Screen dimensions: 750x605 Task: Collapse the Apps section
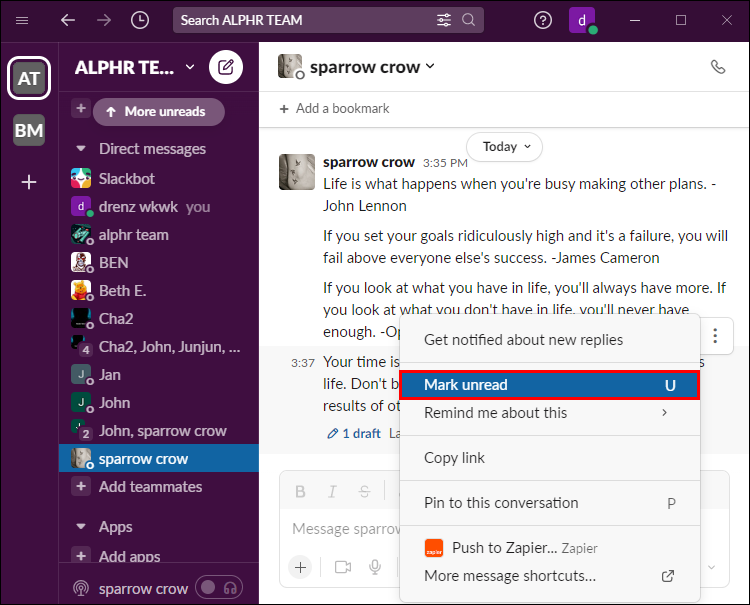coord(80,526)
